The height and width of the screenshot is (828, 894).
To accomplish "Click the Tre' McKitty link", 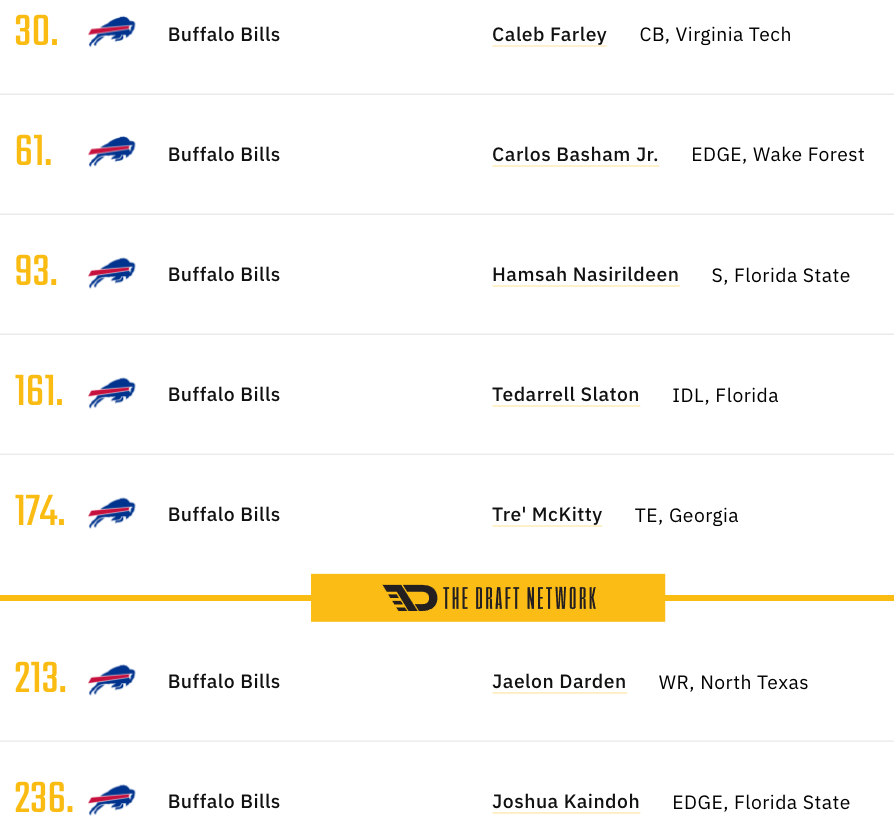I will 547,515.
